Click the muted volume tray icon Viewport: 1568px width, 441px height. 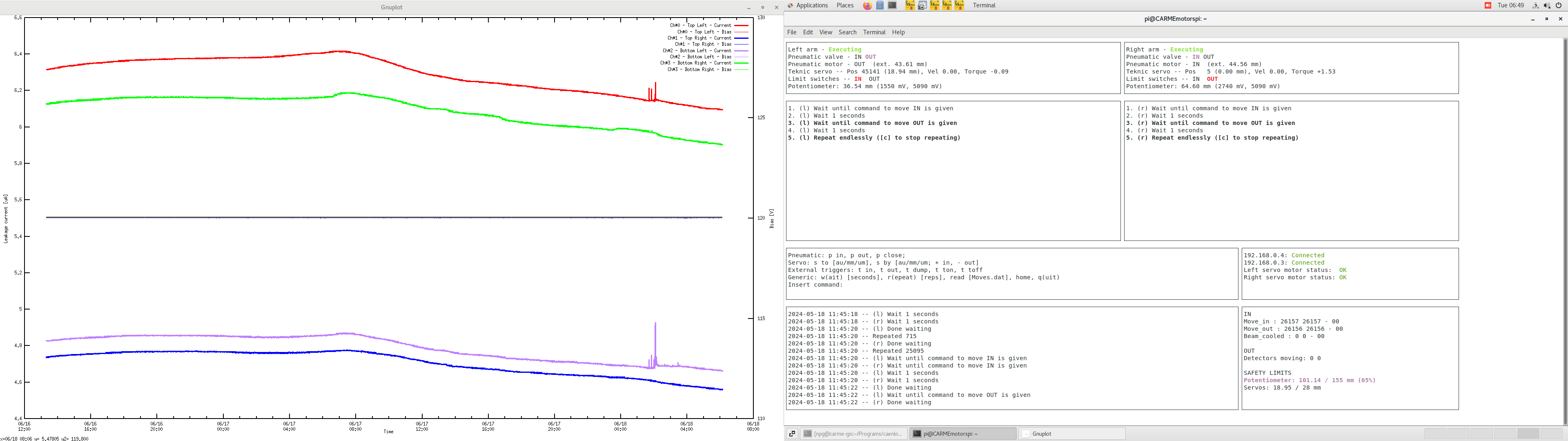pos(1547,5)
